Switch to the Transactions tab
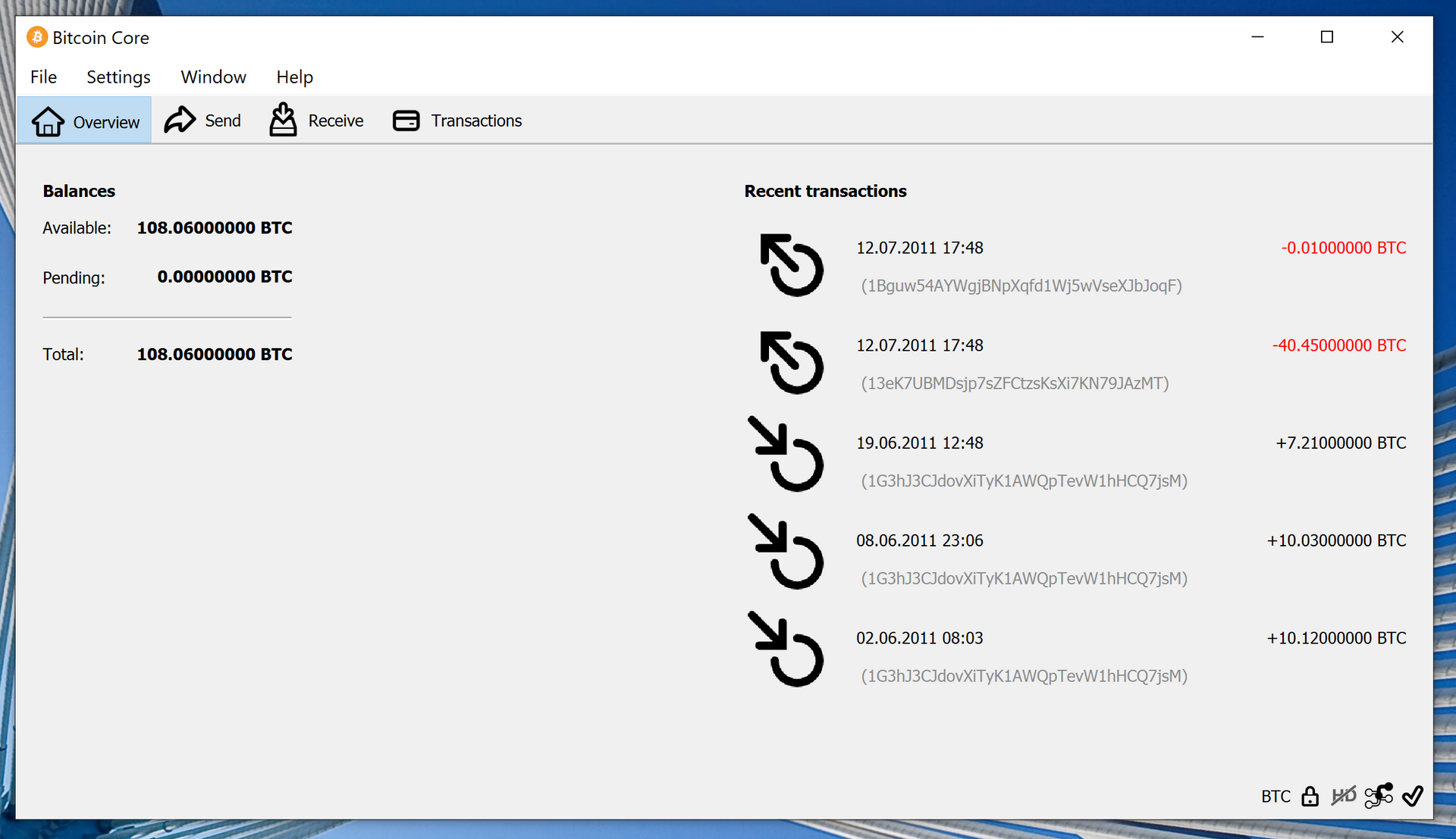Screen dimensions: 1456x839 457,121
